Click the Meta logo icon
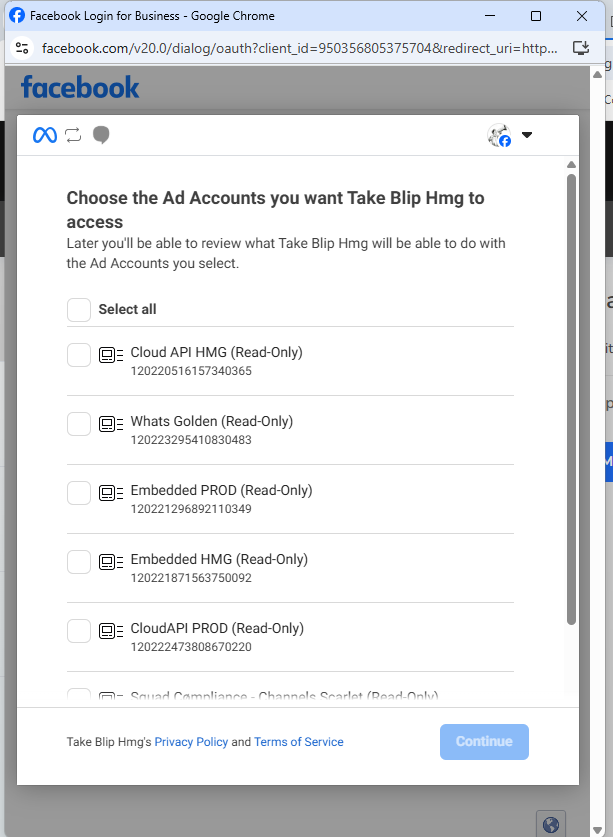Screen dimensions: 613x837 pos(45,135)
